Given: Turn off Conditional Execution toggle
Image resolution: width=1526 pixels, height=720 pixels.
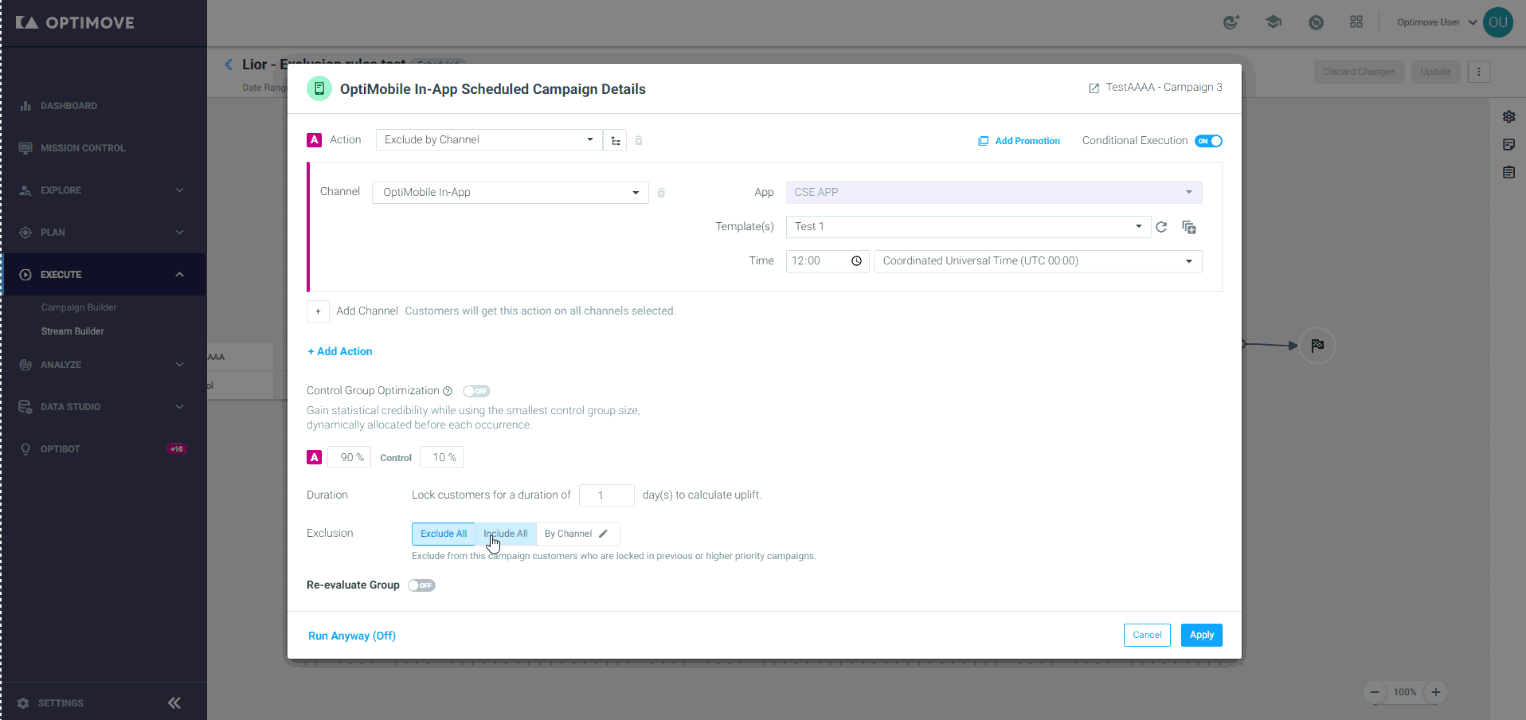Looking at the screenshot, I should pyautogui.click(x=1209, y=141).
